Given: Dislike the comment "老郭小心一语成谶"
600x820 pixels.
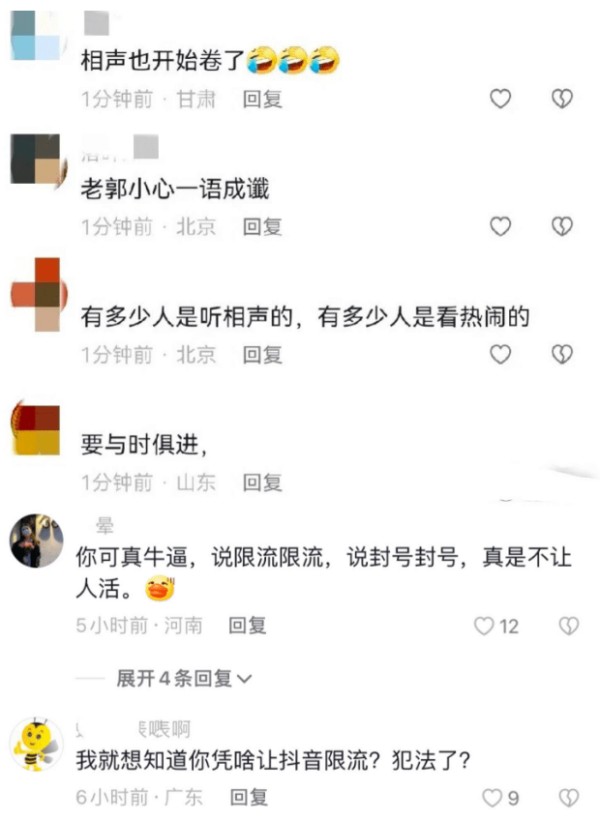Looking at the screenshot, I should (562, 226).
